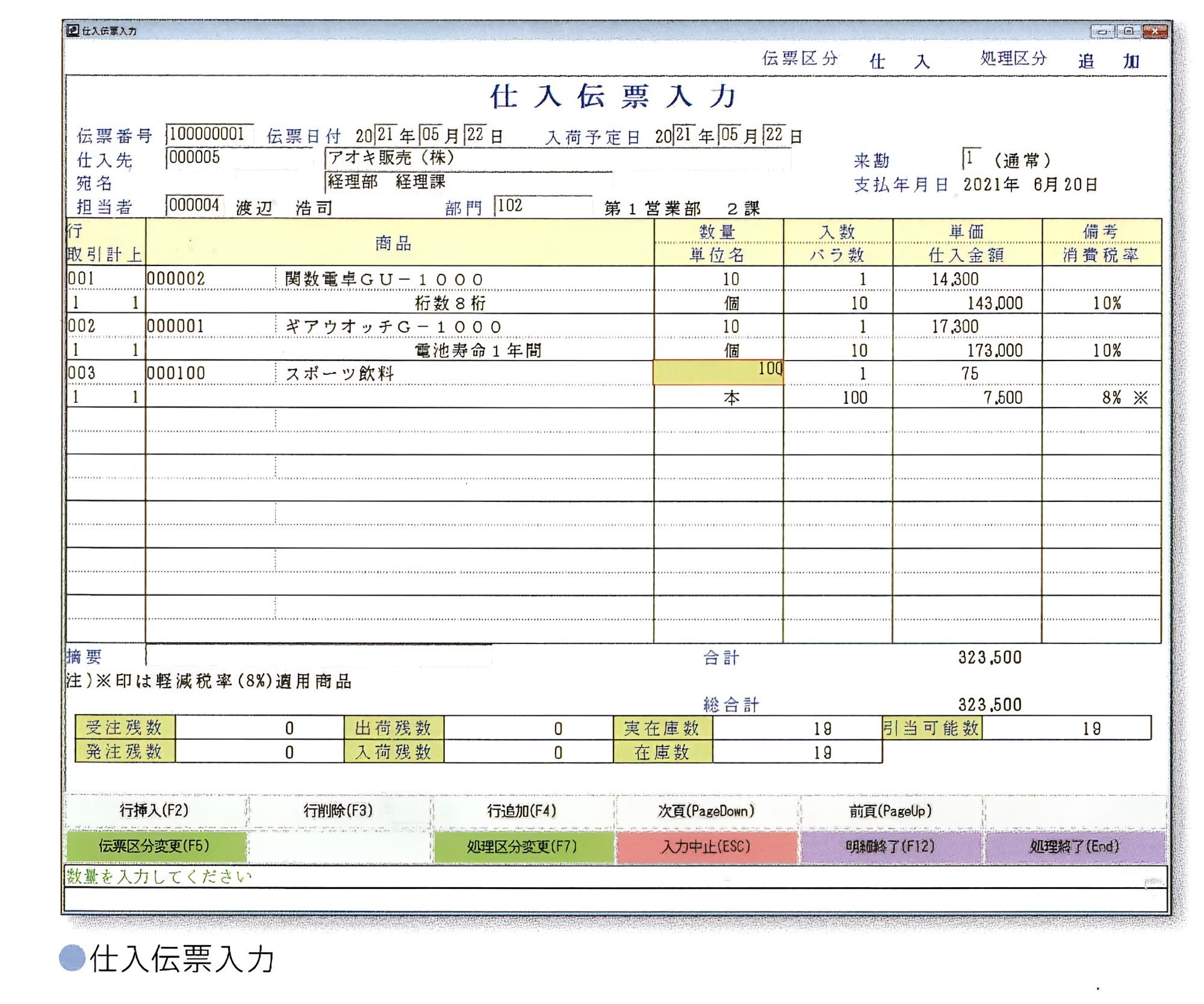Click product name スポーツ飲料
The height and width of the screenshot is (1004, 1204).
(340, 374)
